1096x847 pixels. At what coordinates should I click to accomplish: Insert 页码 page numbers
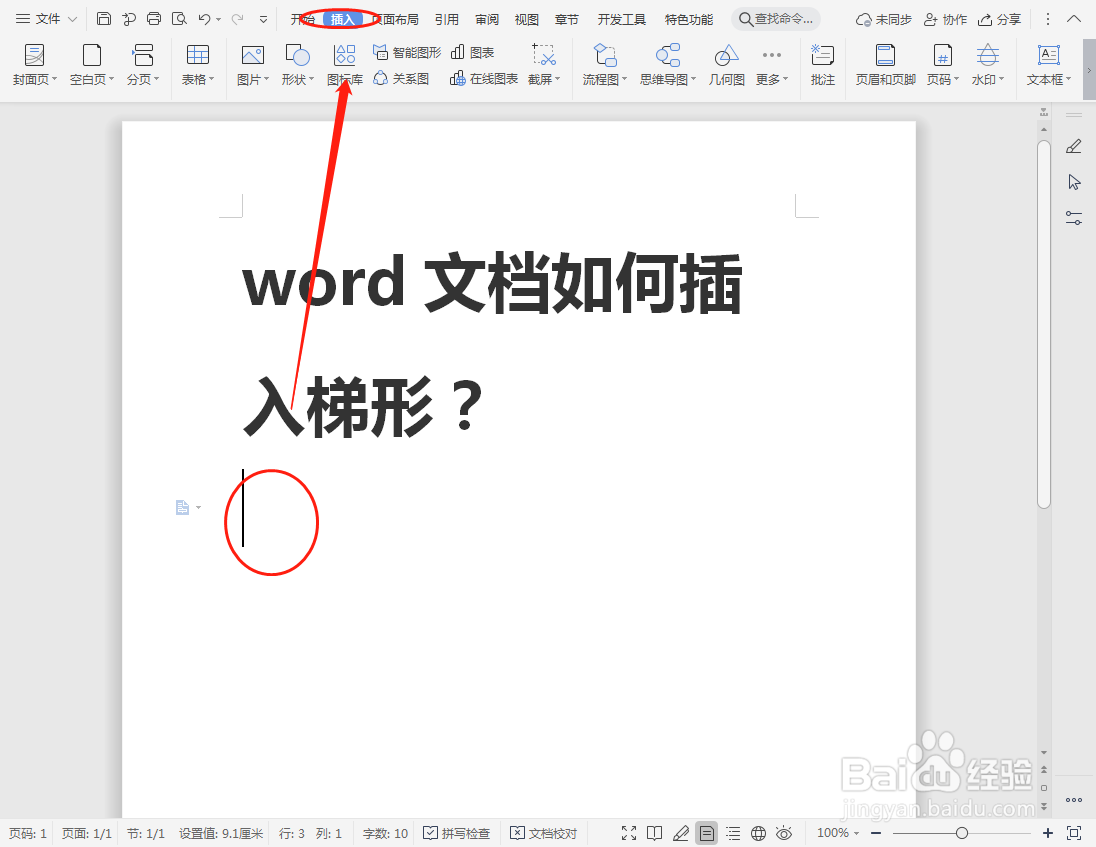click(x=943, y=64)
